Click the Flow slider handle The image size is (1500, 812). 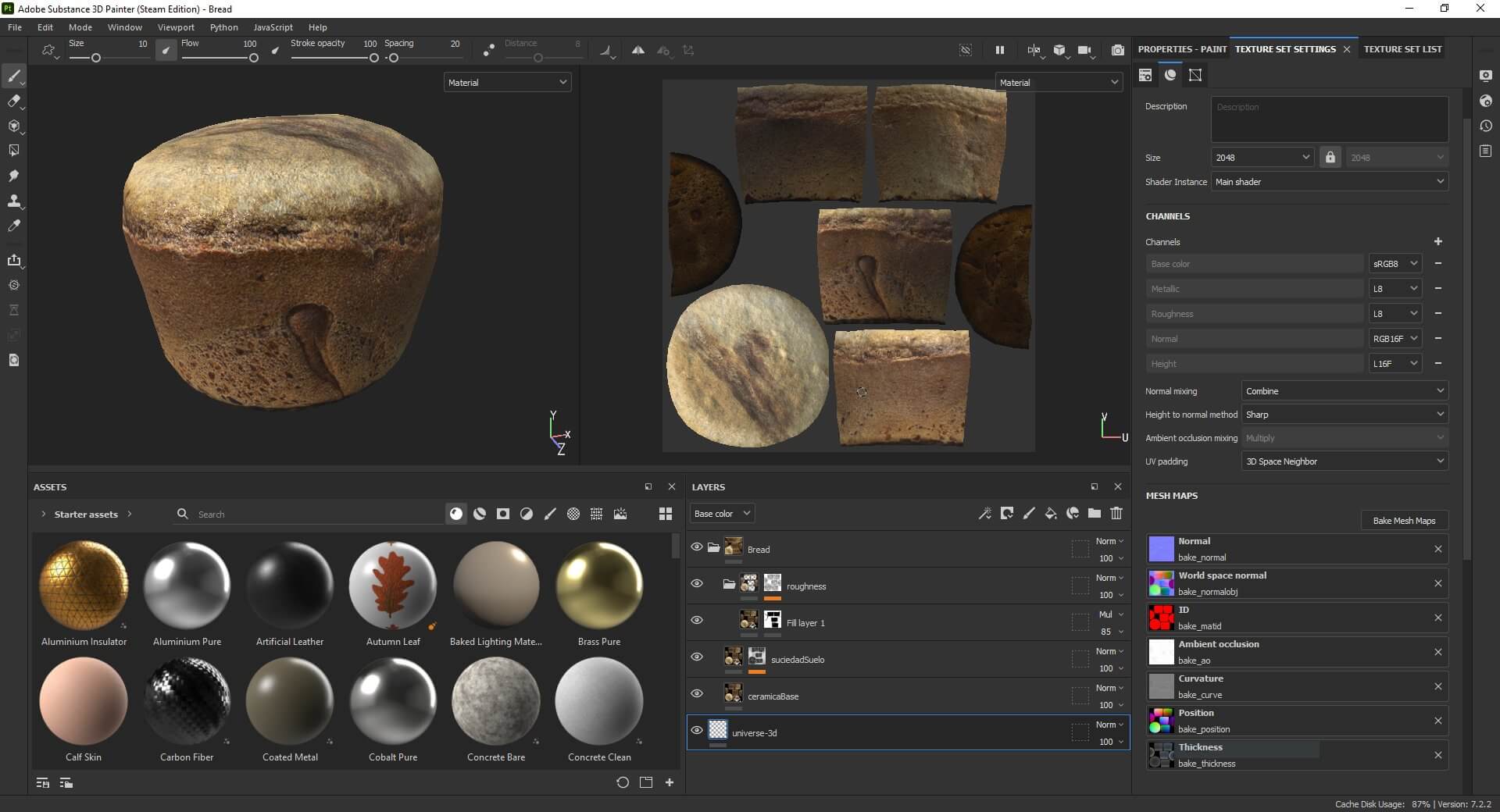(x=253, y=58)
